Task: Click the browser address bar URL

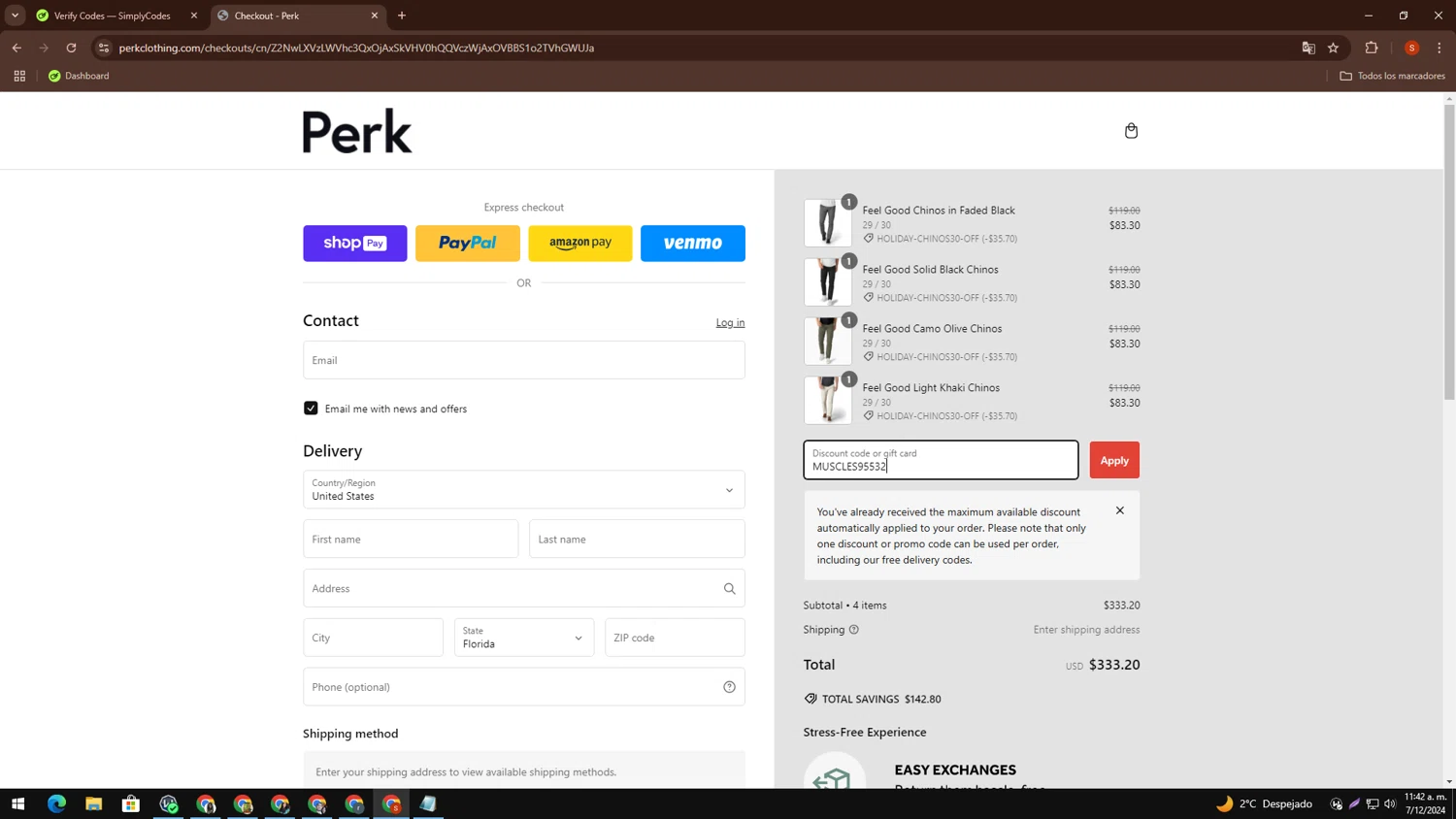Action: point(356,48)
